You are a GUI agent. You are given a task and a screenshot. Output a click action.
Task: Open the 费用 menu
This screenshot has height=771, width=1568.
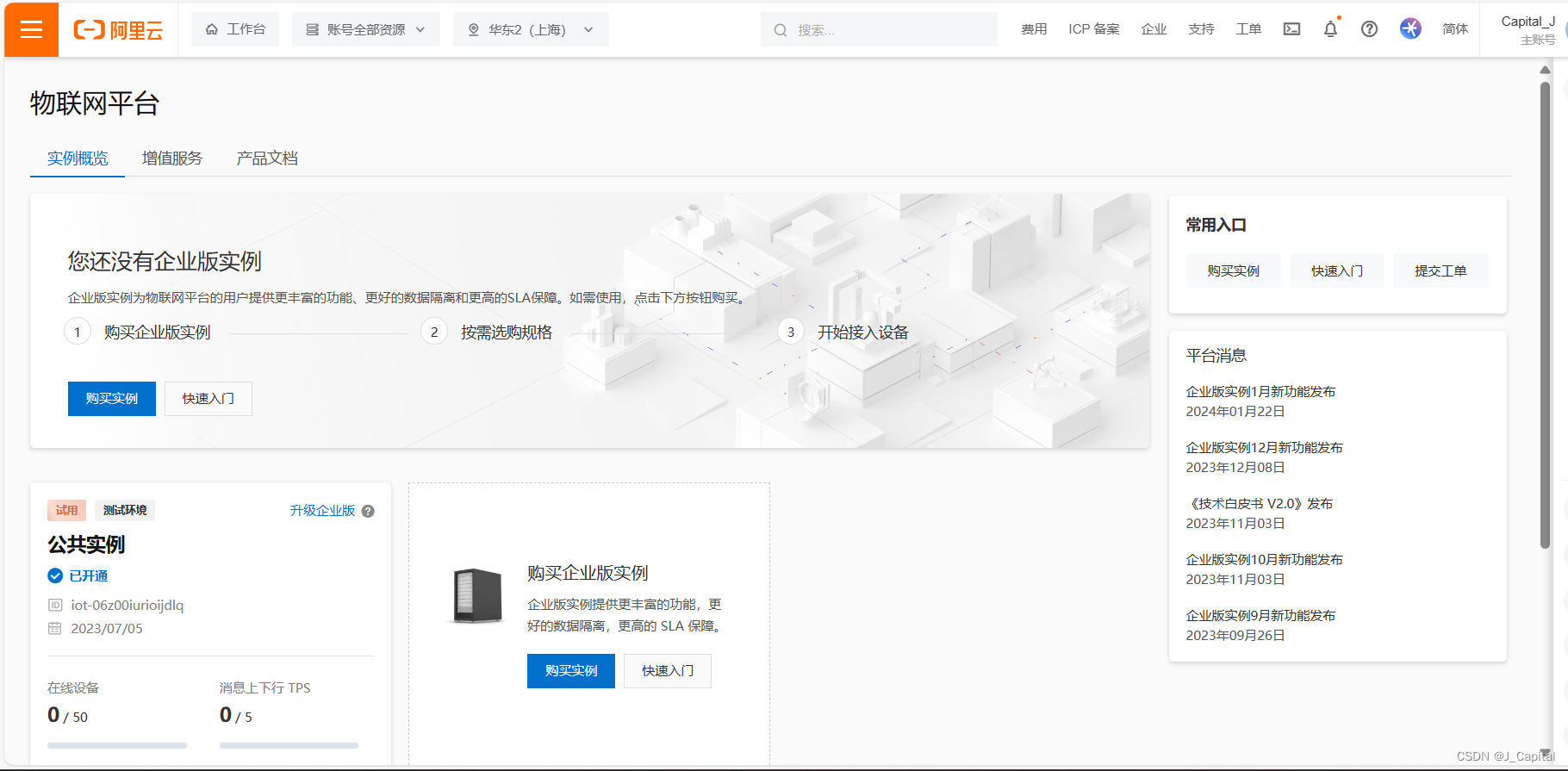[x=1034, y=29]
